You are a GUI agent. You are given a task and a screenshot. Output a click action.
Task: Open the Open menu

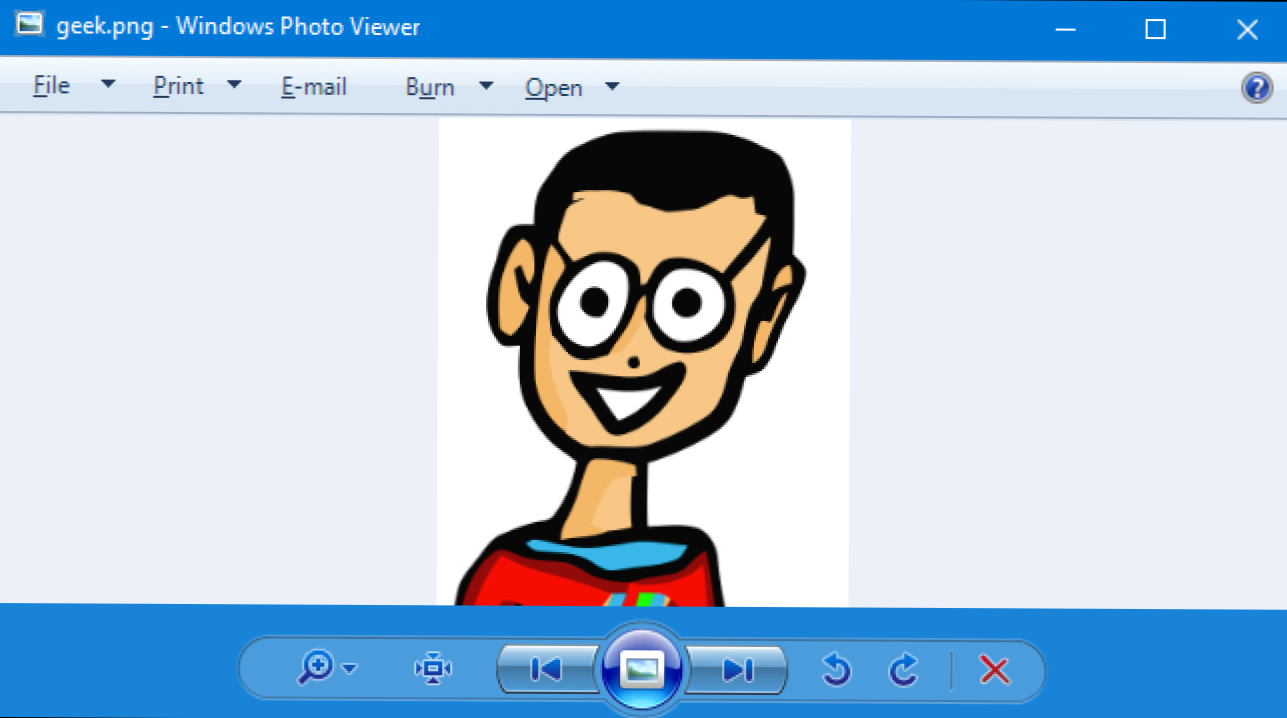point(554,88)
